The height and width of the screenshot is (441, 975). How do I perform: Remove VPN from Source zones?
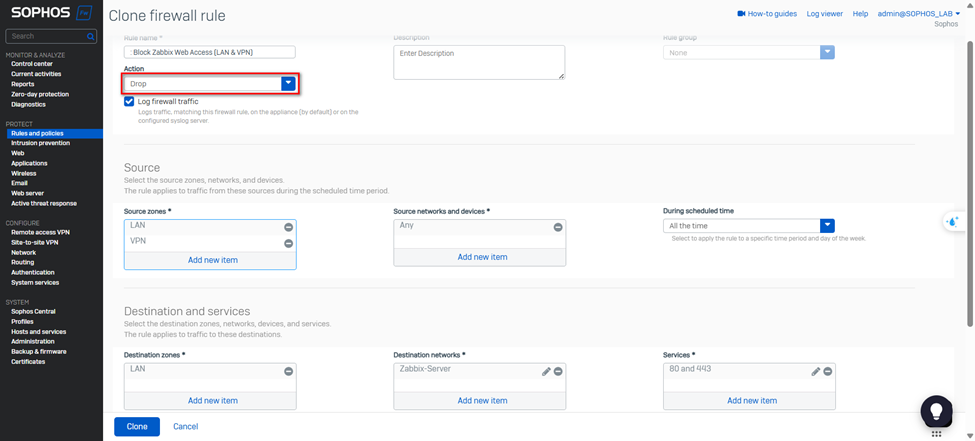(x=288, y=243)
